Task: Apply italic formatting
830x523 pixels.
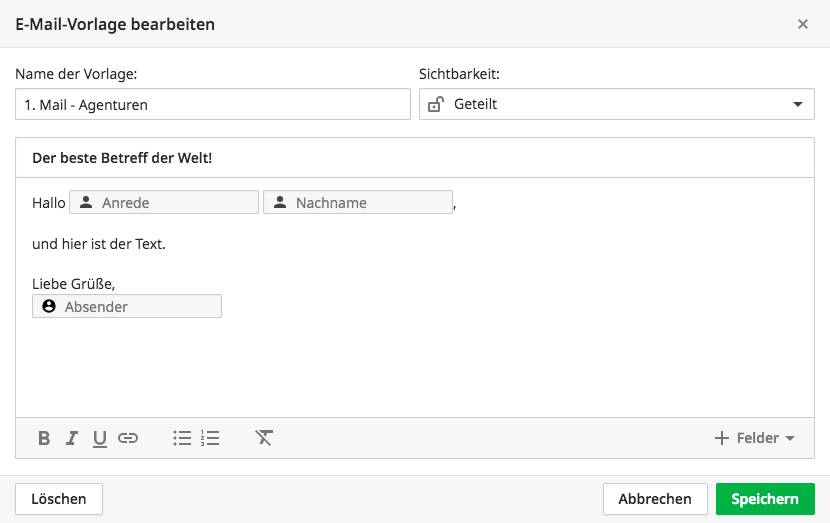Action: pos(71,438)
